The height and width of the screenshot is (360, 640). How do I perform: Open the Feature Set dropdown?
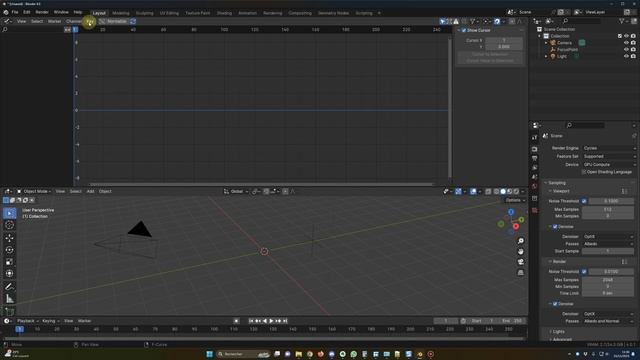coord(609,156)
